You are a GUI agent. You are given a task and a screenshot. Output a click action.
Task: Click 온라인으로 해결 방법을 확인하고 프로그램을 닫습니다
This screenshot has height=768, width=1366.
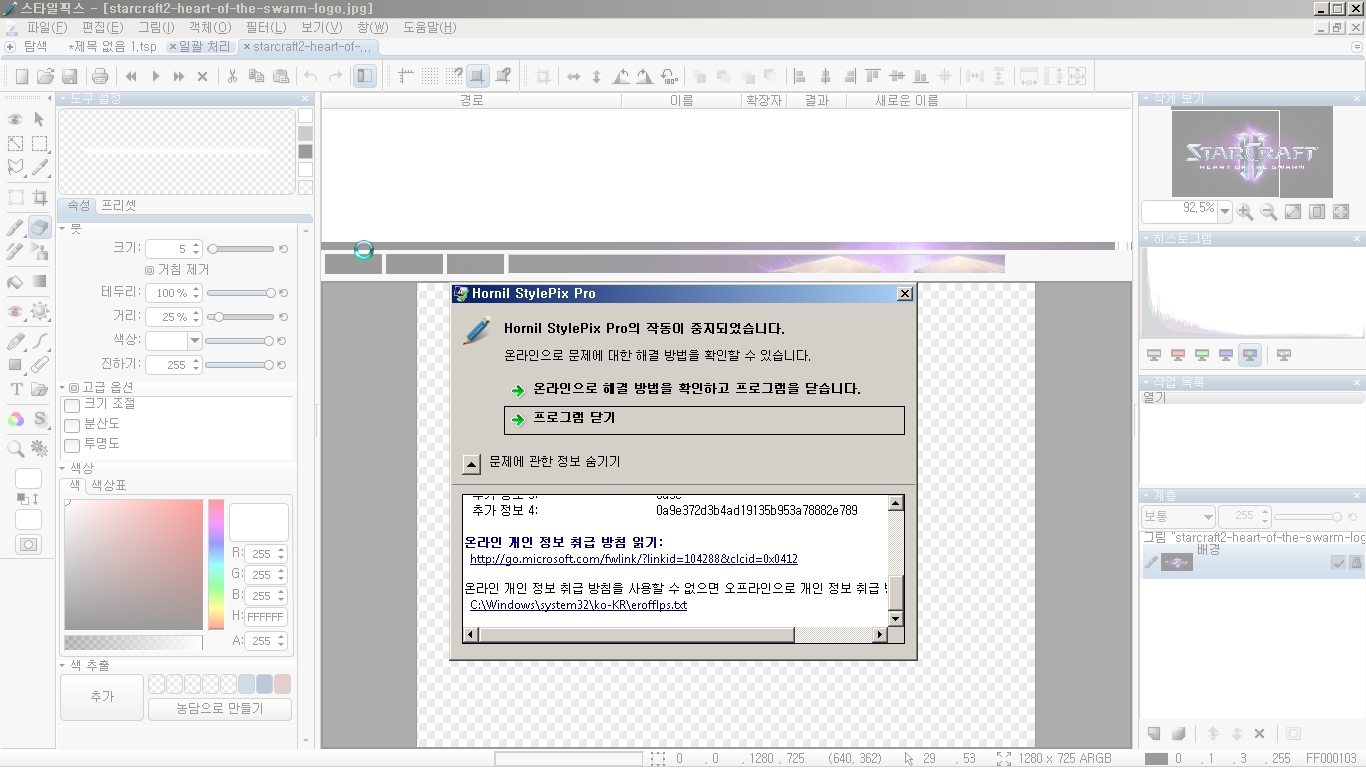coord(696,389)
